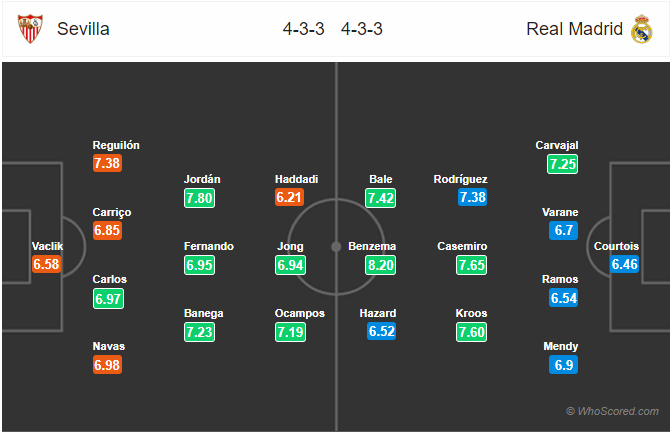Select the Real Madrid team name
The height and width of the screenshot is (432, 672).
tap(574, 29)
